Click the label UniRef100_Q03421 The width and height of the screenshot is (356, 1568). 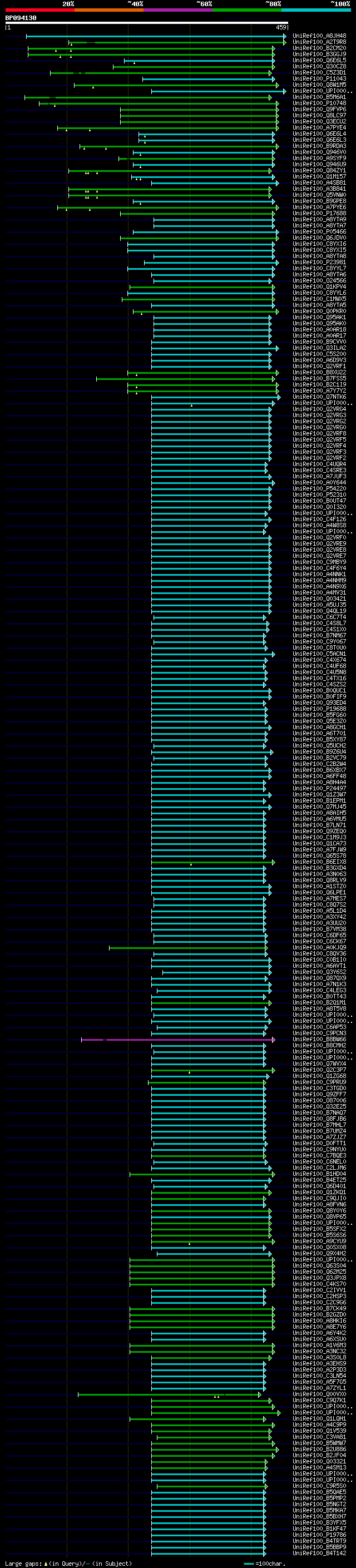point(319,599)
